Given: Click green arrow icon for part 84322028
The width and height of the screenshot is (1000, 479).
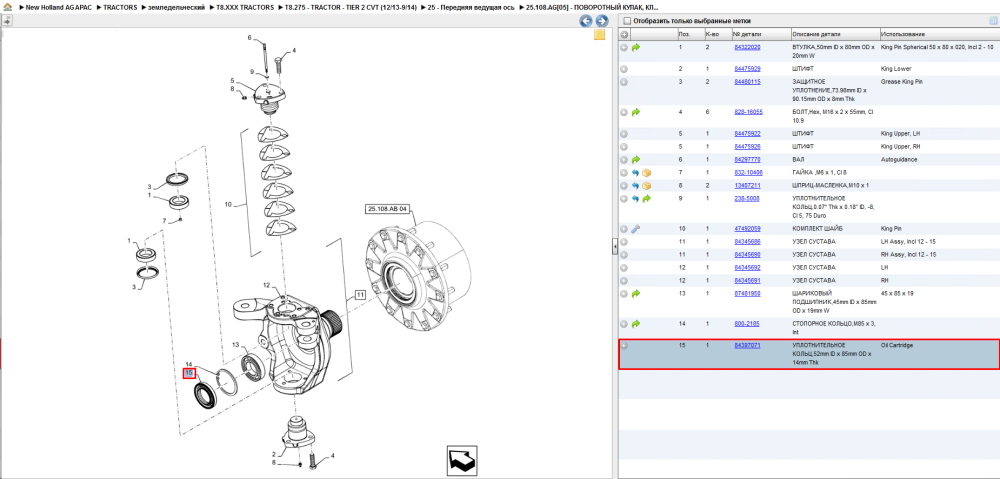Looking at the screenshot, I should tap(636, 47).
